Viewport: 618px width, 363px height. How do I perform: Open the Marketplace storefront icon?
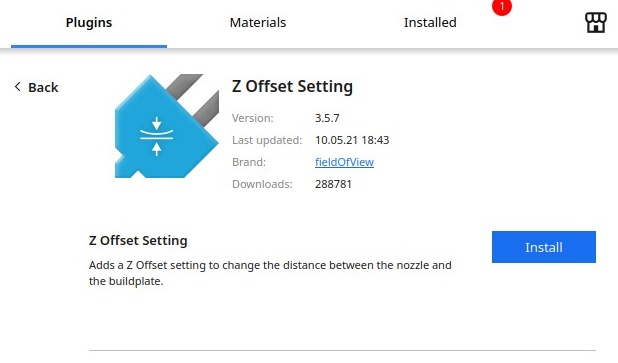pyautogui.click(x=596, y=22)
